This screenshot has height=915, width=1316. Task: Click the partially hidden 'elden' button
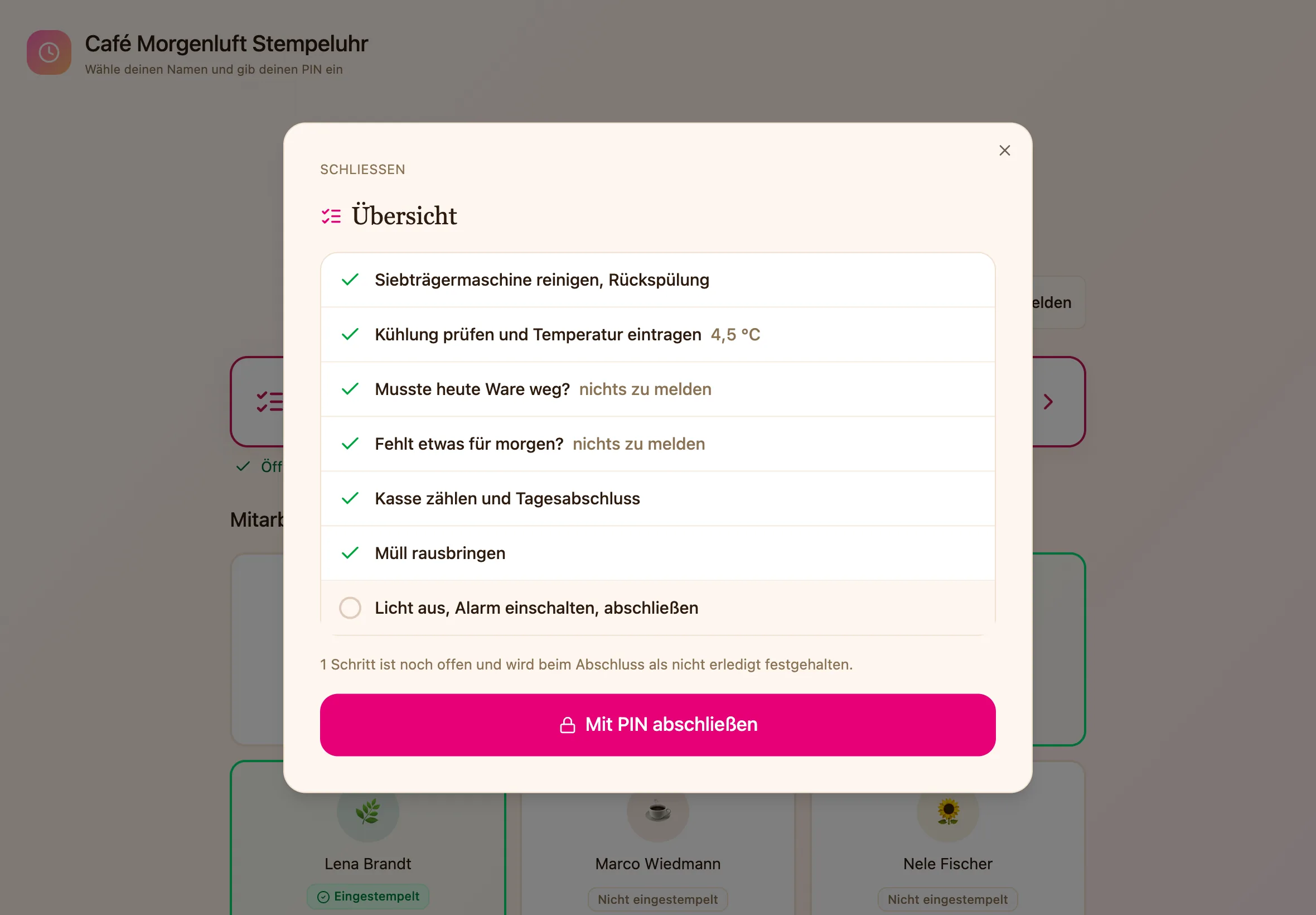point(1058,302)
